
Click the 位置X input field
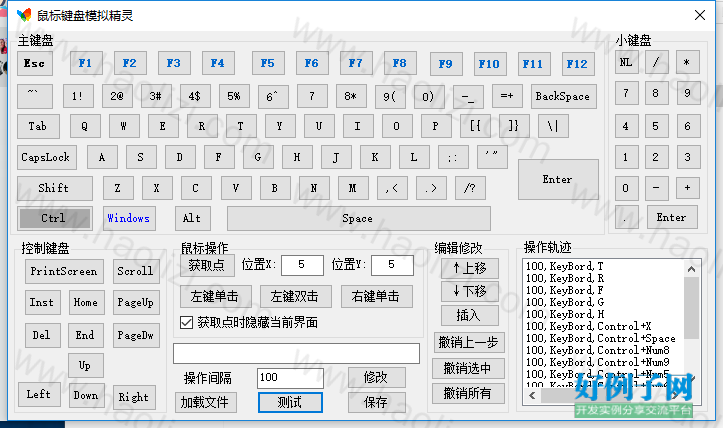click(302, 265)
